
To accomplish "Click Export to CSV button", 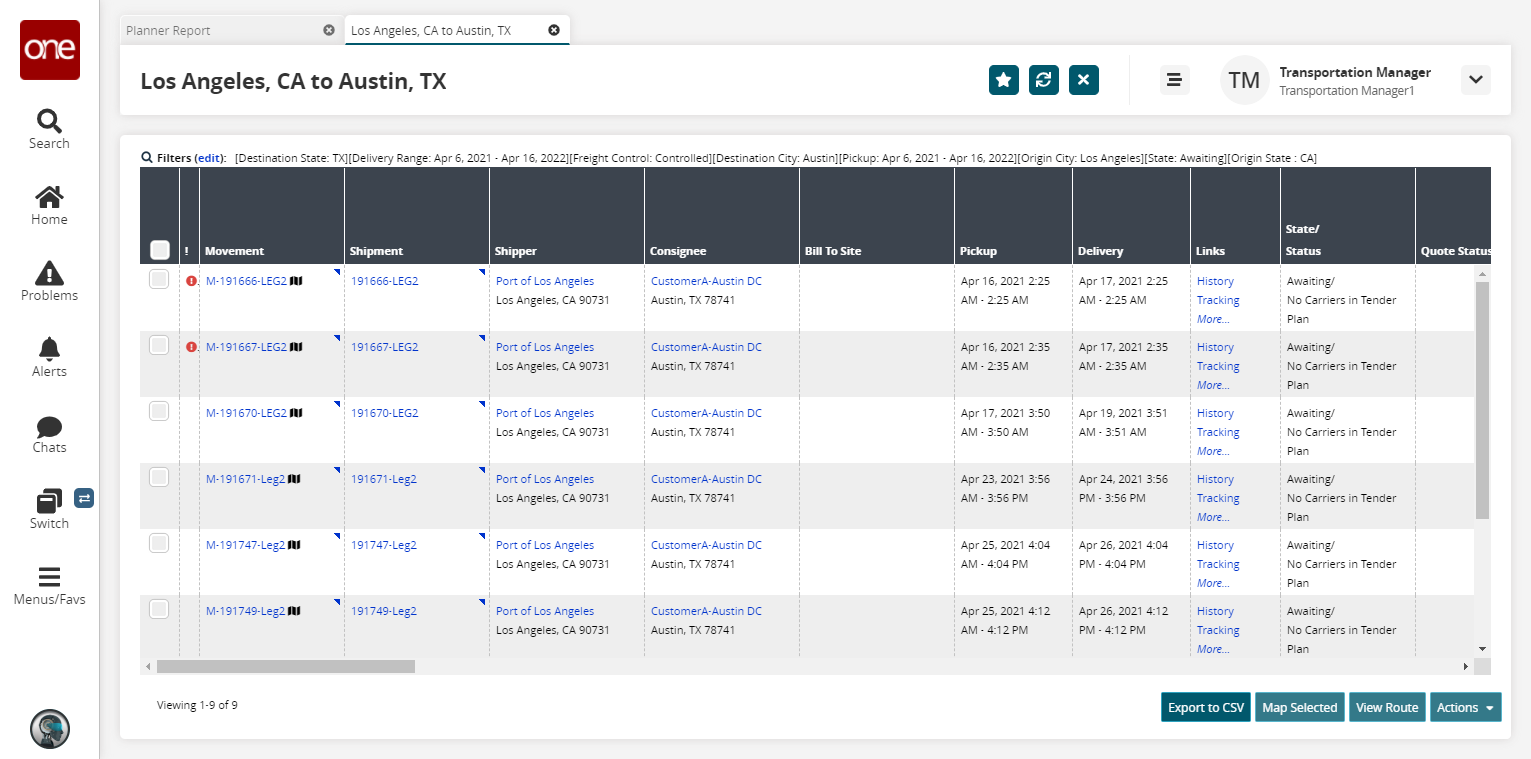I will [1205, 707].
